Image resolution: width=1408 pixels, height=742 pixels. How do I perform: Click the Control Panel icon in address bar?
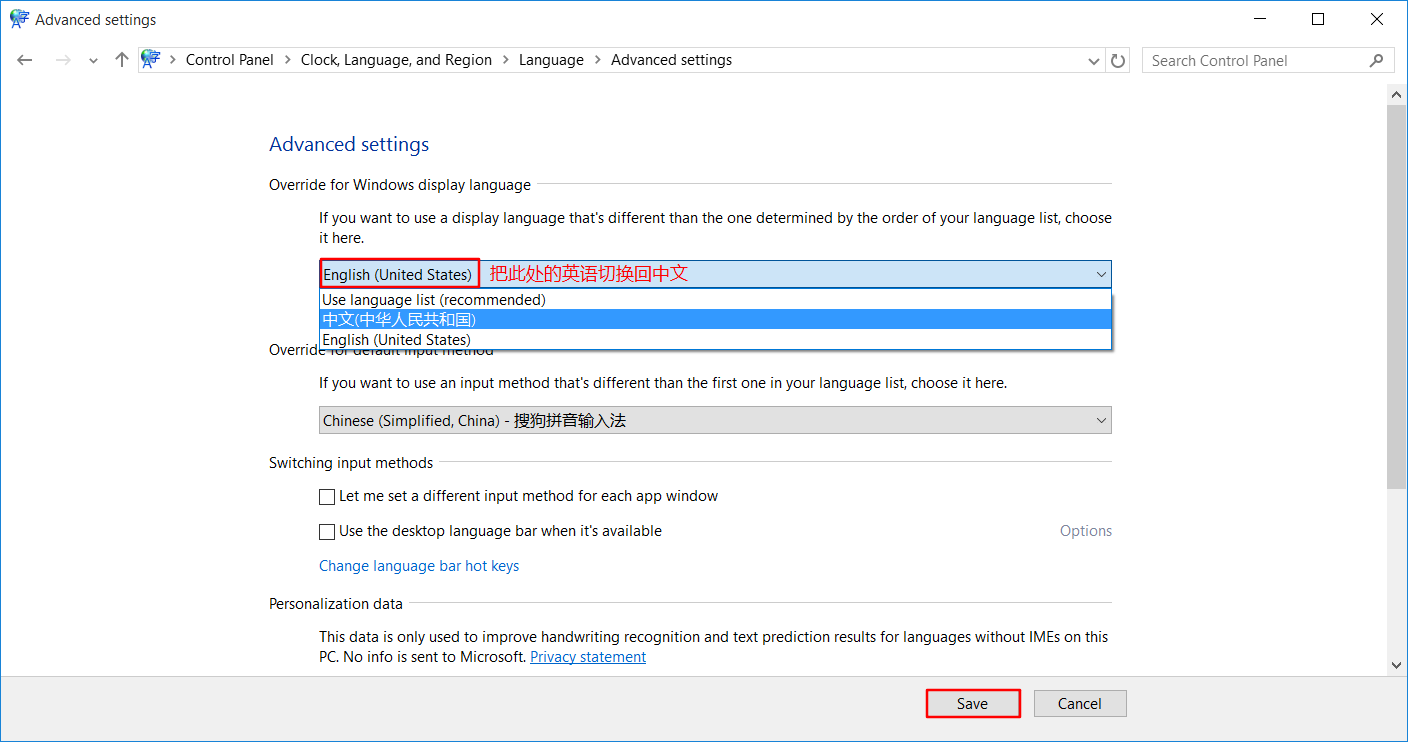pos(151,60)
